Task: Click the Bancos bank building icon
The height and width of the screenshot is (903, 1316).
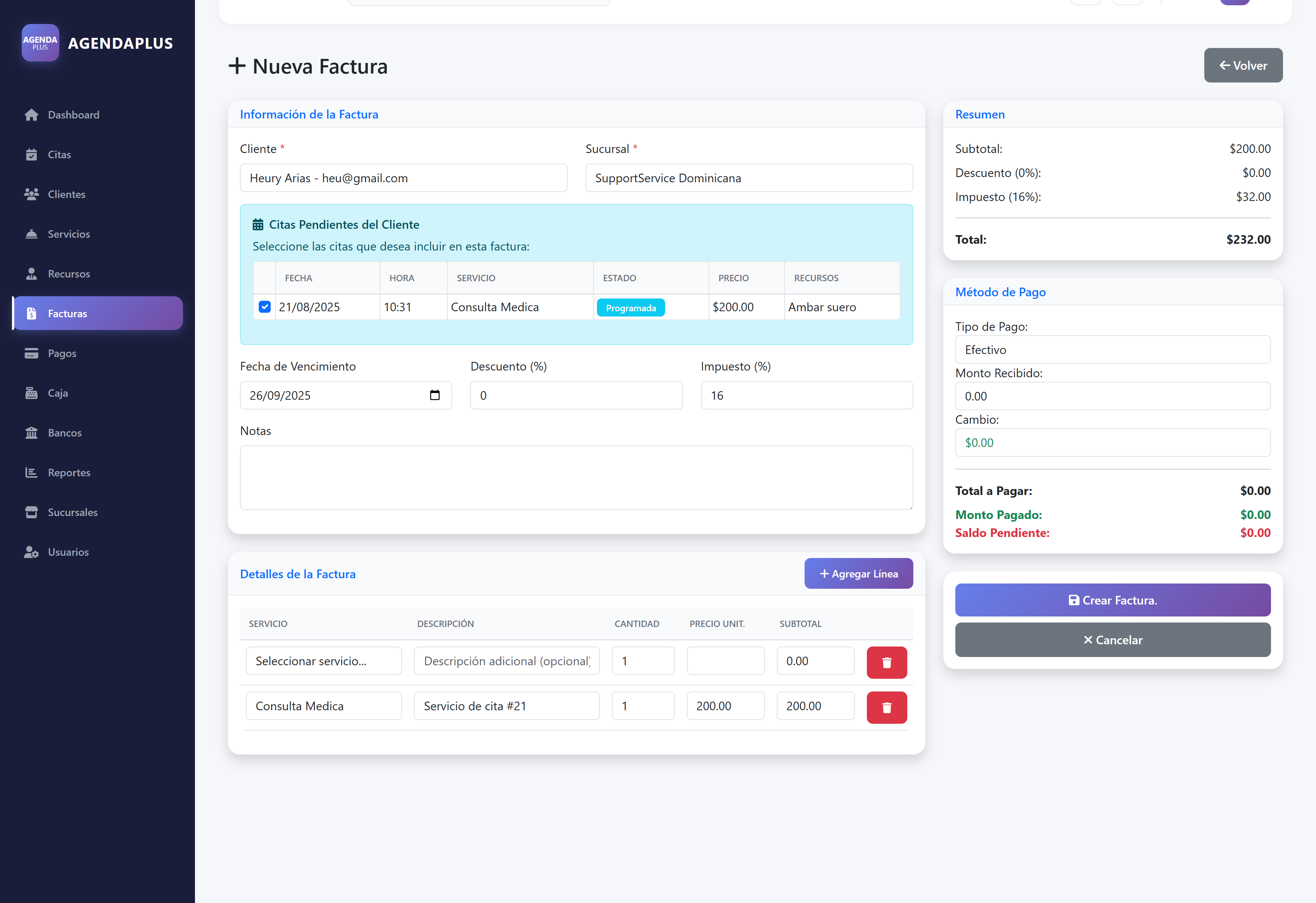Action: click(32, 433)
